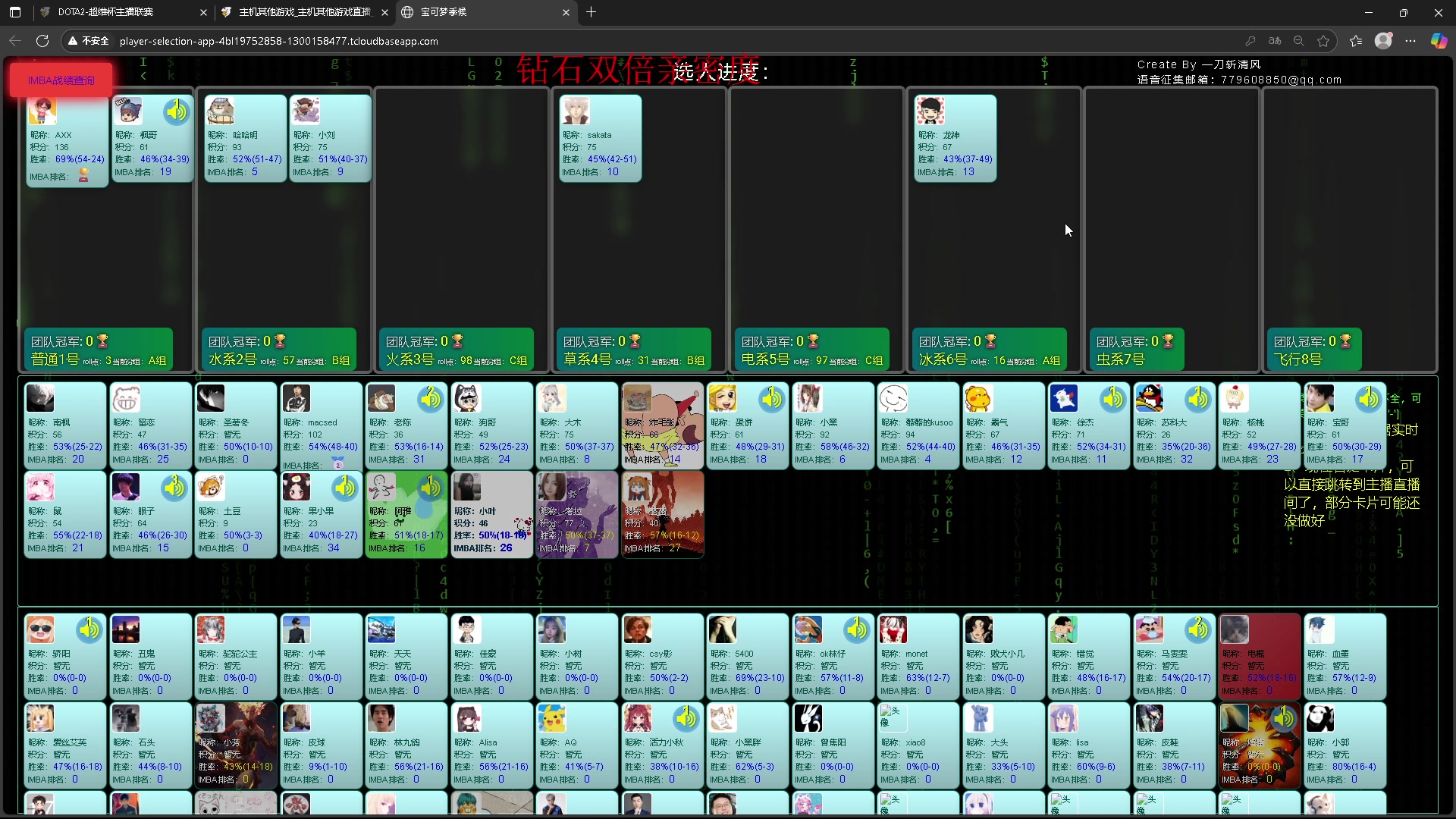1456x819 pixels.
Task: Open the browser zoom-out magnifier icon
Action: (1299, 41)
